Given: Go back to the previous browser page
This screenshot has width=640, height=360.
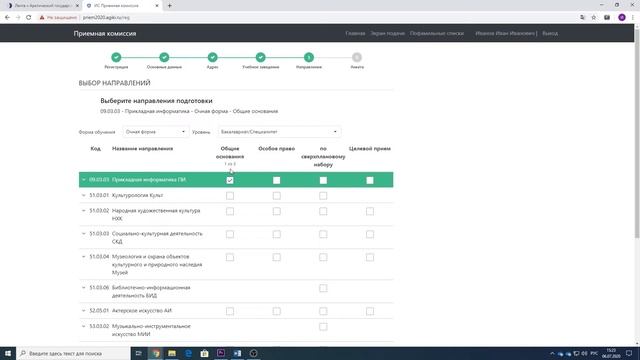Looking at the screenshot, I should pyautogui.click(x=7, y=18).
